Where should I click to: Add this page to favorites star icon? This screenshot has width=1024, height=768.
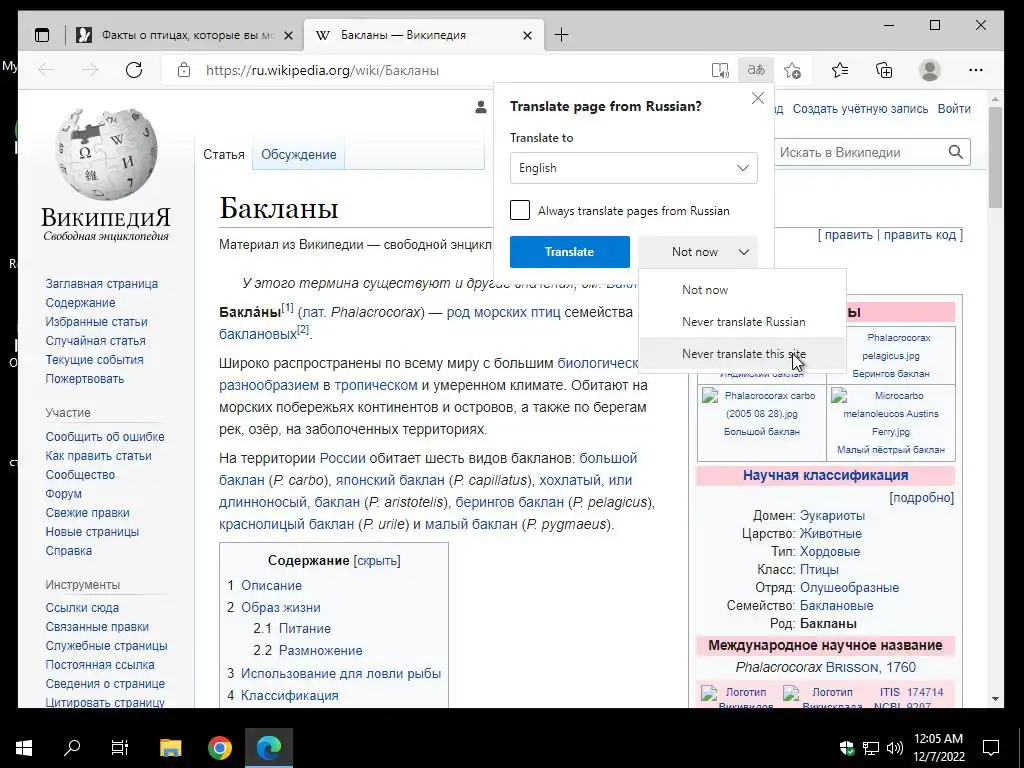click(792, 70)
